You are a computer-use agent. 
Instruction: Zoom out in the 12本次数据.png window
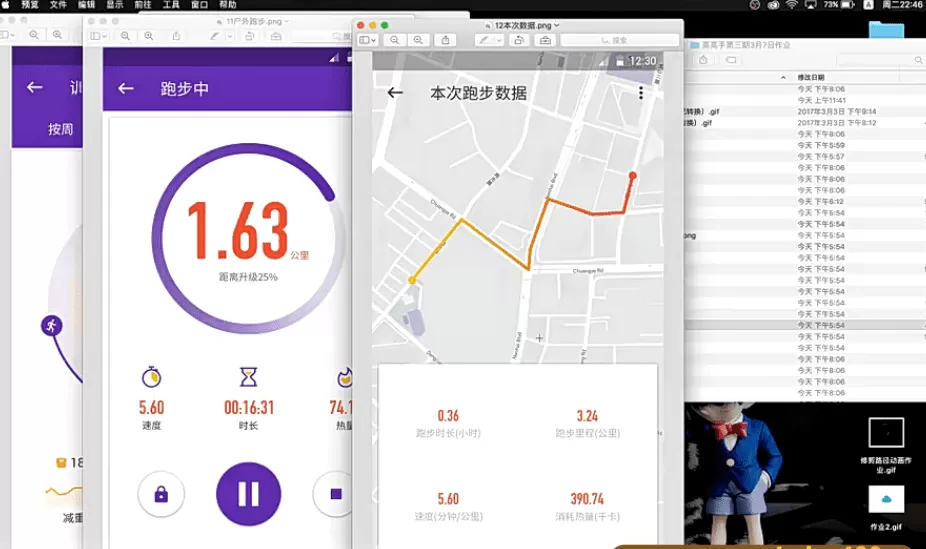point(394,40)
